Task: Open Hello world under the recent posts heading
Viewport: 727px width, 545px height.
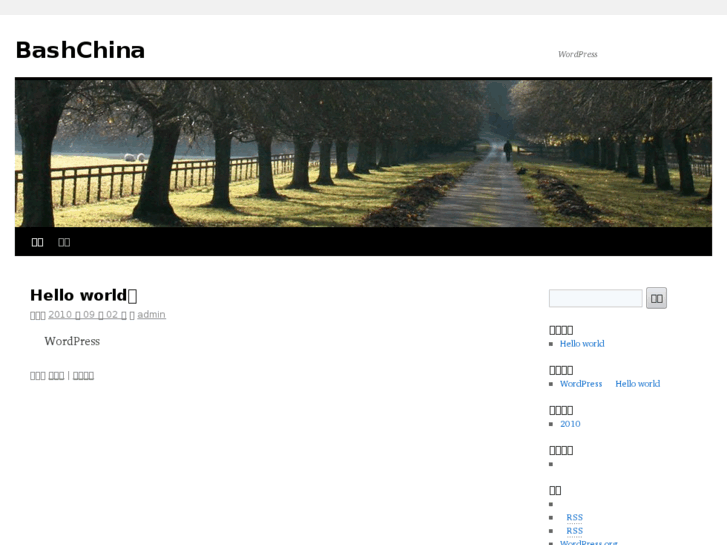Action: click(582, 344)
